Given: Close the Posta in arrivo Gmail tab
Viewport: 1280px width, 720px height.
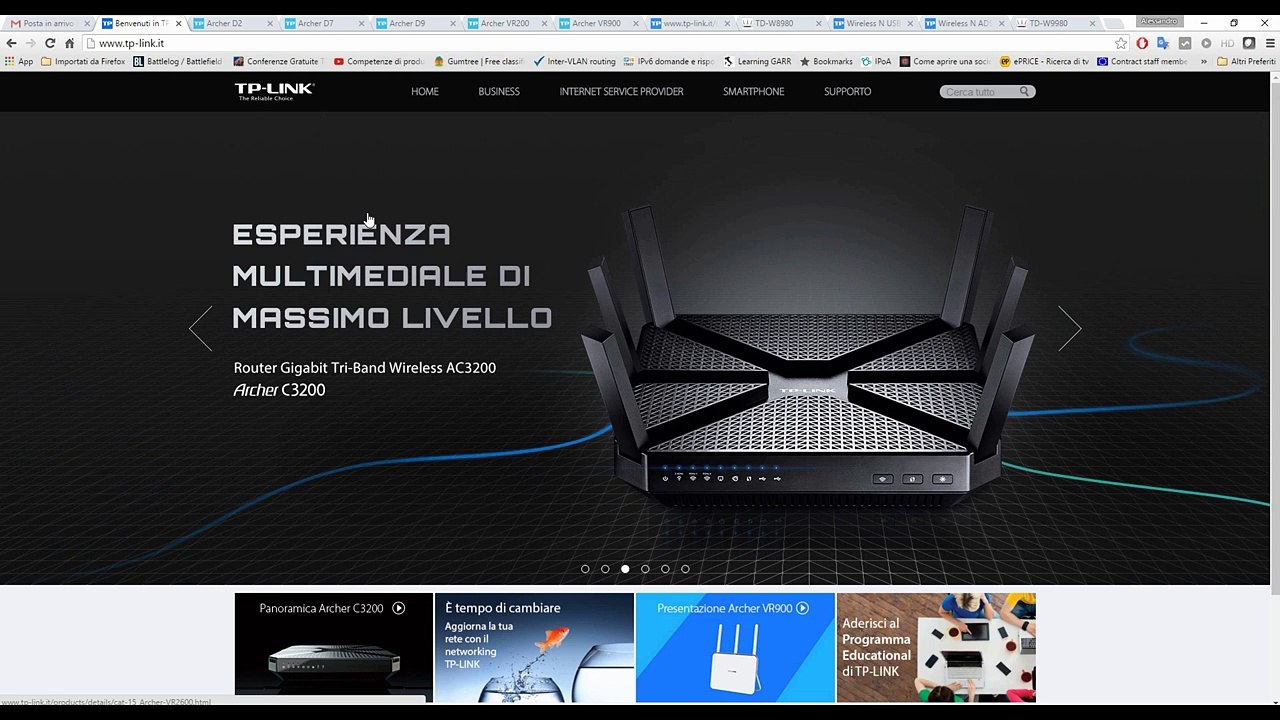Looking at the screenshot, I should tap(87, 23).
